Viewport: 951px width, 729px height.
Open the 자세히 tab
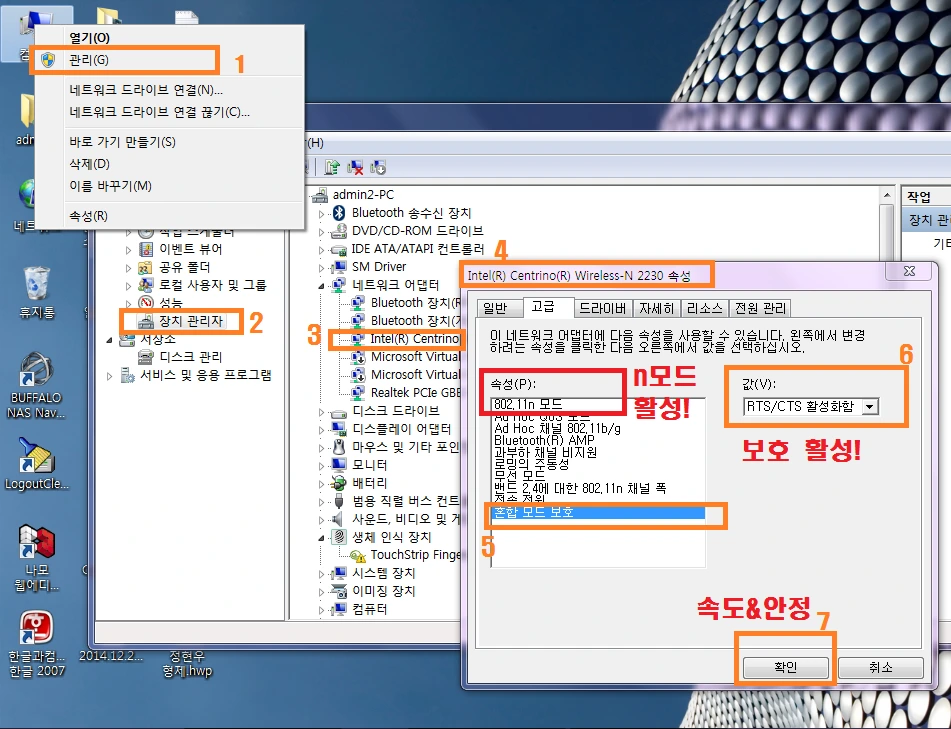pyautogui.click(x=657, y=308)
